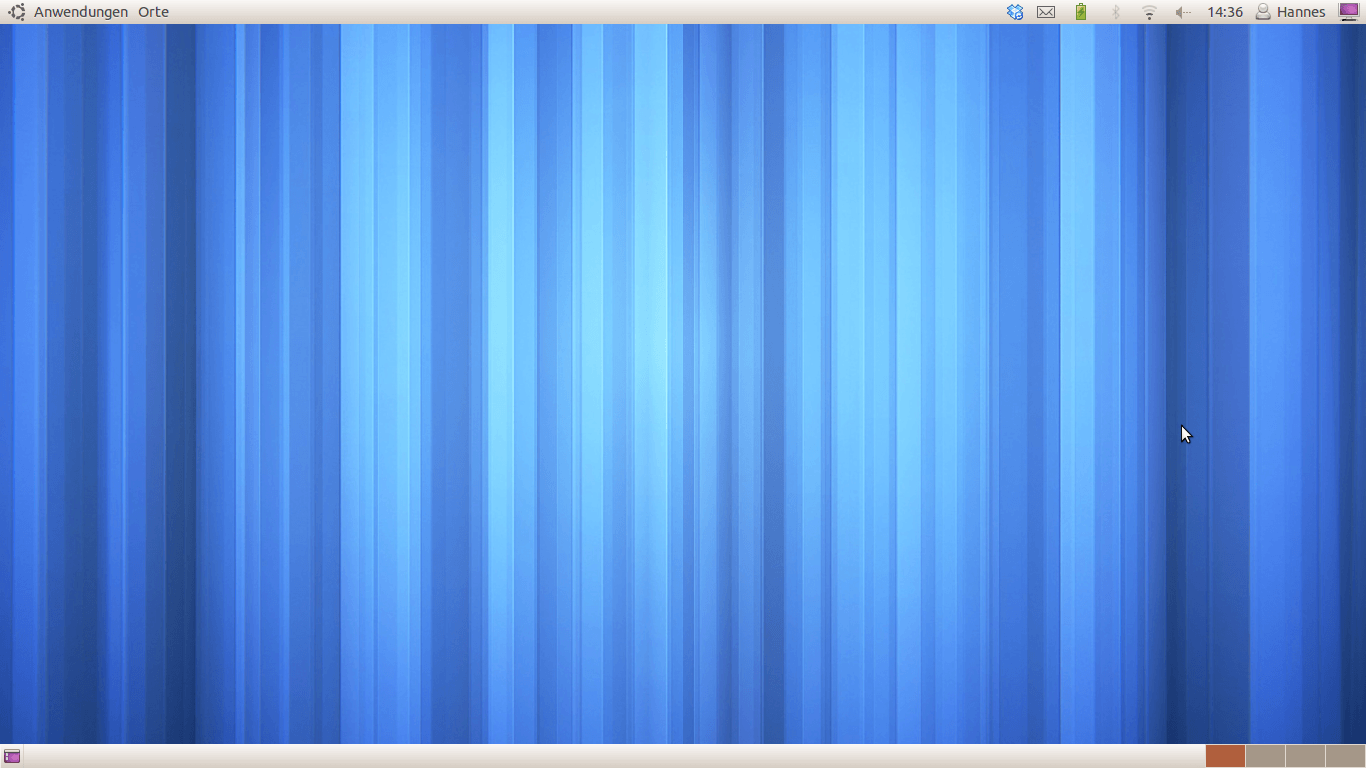The image size is (1366, 768).
Task: Switch to the second workspace
Action: (x=1265, y=756)
